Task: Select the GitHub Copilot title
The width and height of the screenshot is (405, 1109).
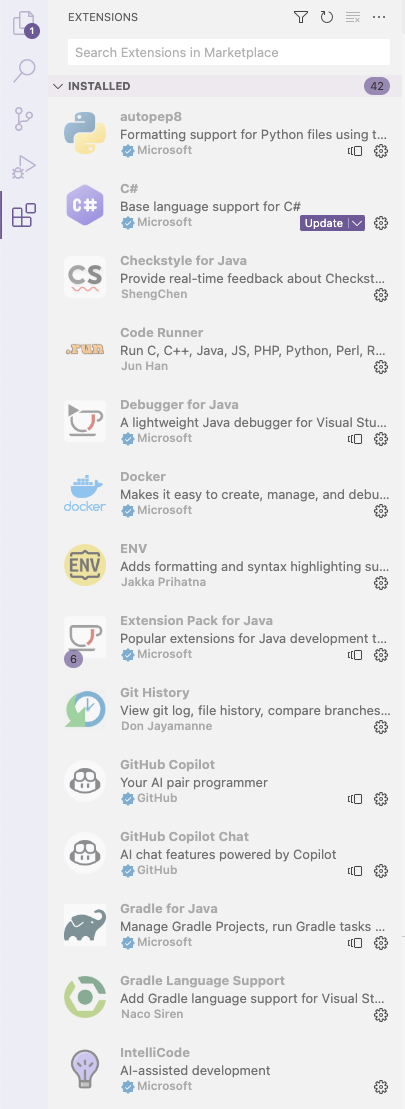Action: [x=168, y=765]
